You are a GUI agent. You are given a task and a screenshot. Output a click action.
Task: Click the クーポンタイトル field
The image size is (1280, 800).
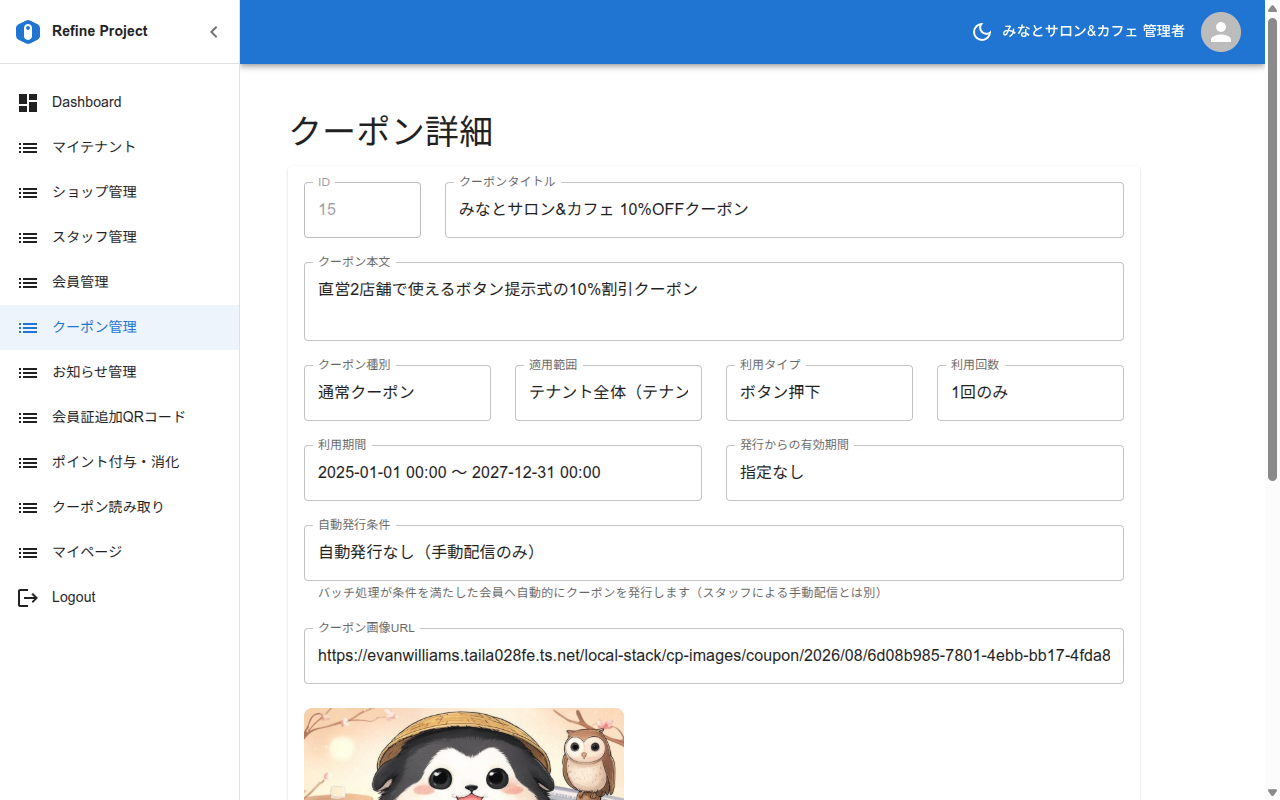[784, 210]
